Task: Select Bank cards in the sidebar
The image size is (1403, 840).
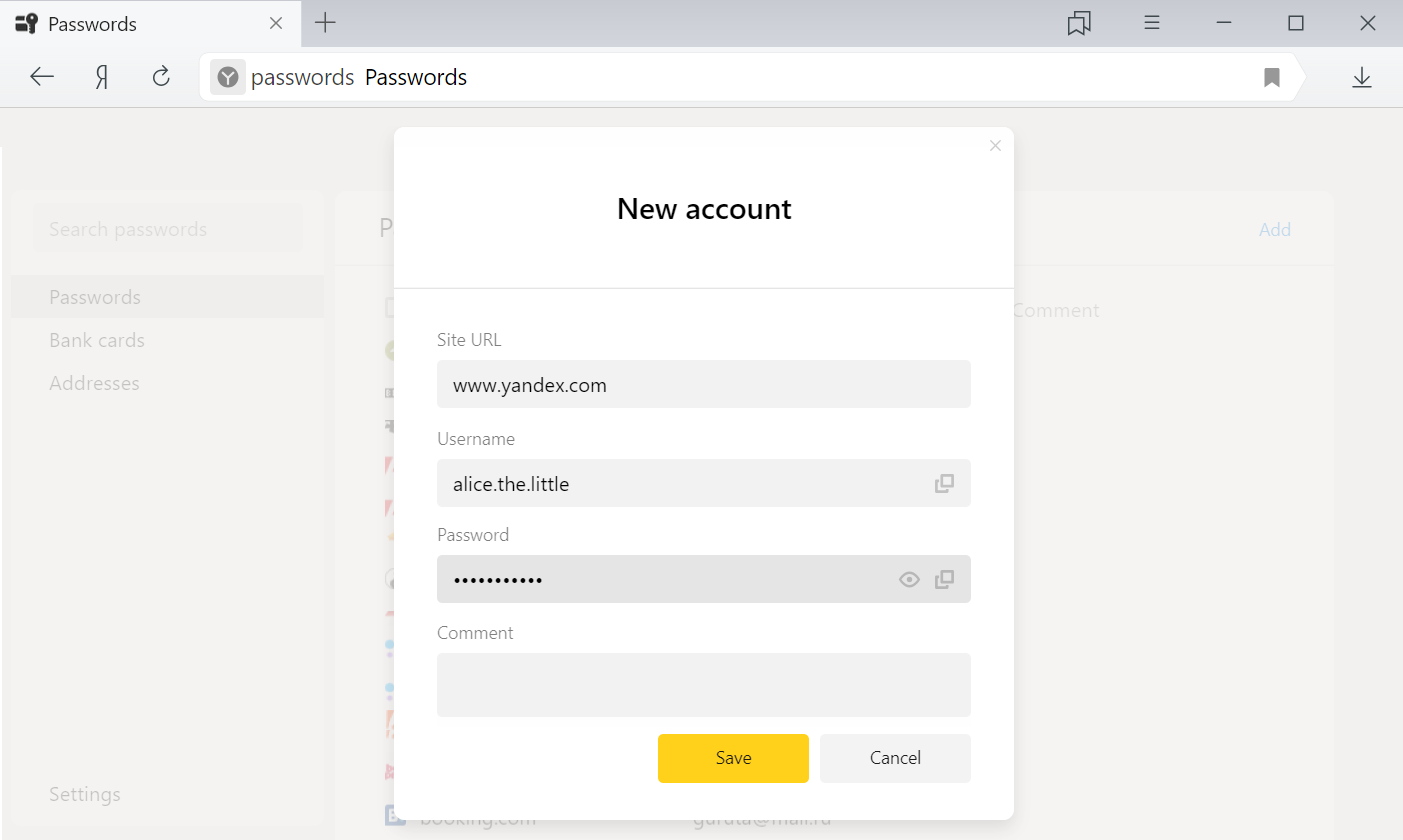Action: [97, 340]
